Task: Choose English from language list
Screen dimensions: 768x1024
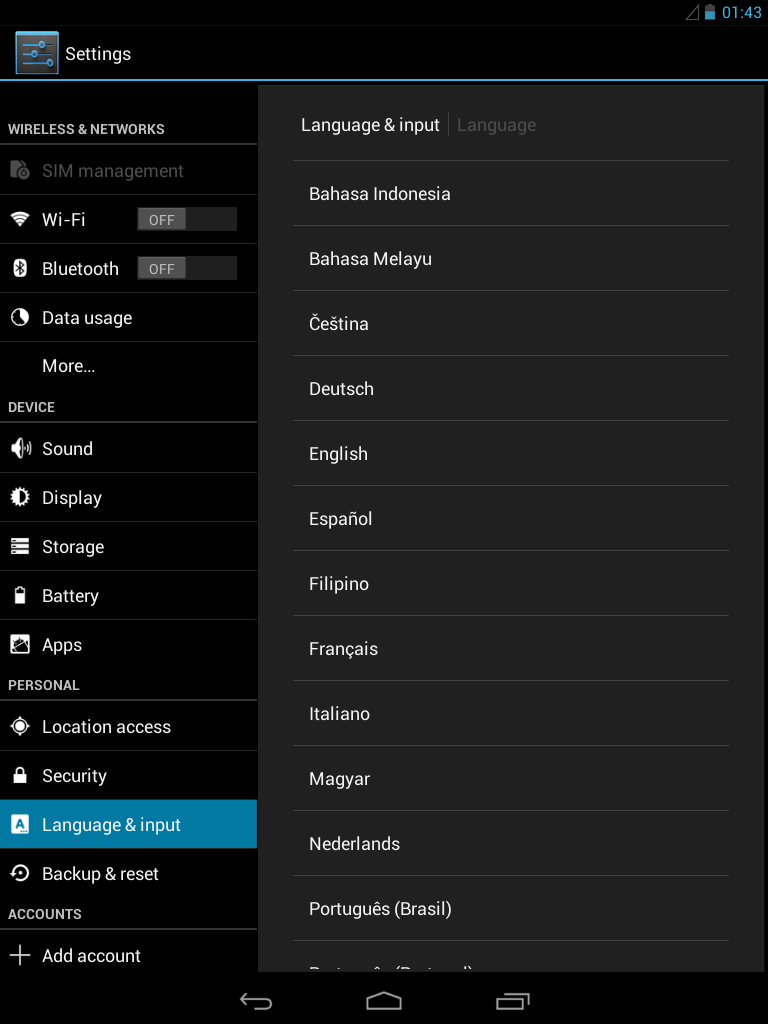Action: pyautogui.click(x=338, y=454)
